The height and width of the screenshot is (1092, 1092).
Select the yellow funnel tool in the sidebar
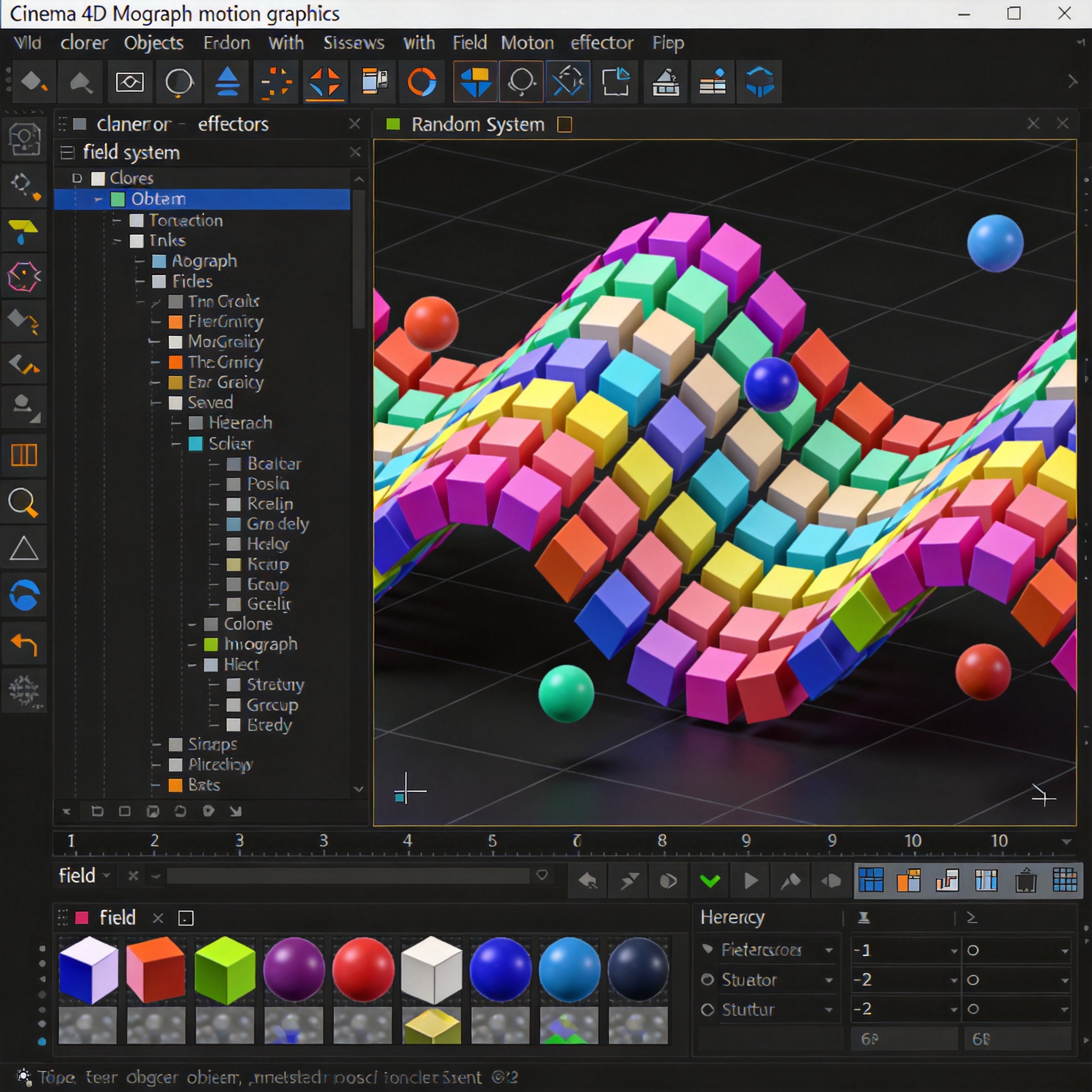coord(24,232)
